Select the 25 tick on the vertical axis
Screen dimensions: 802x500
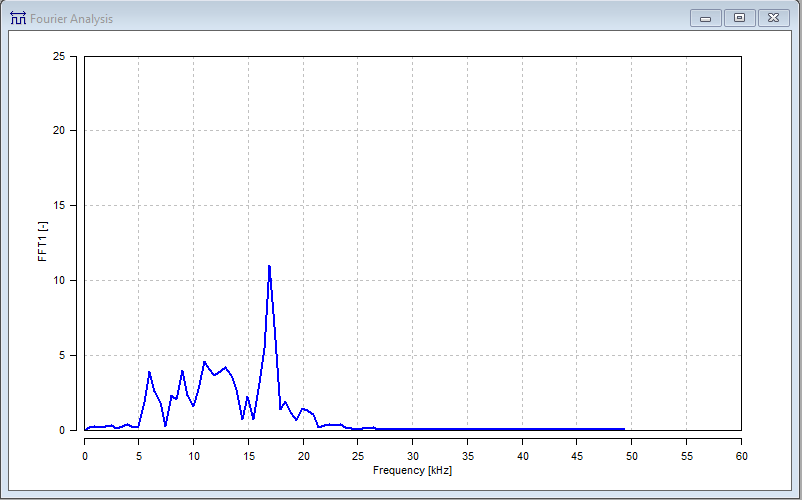point(72,57)
